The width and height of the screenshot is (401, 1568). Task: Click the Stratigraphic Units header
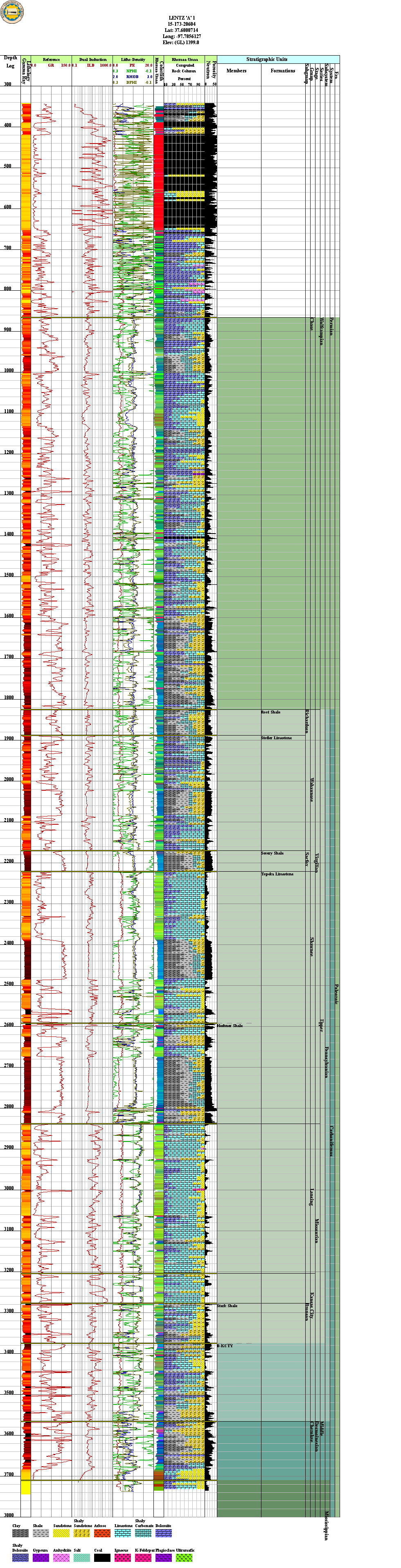[x=266, y=59]
